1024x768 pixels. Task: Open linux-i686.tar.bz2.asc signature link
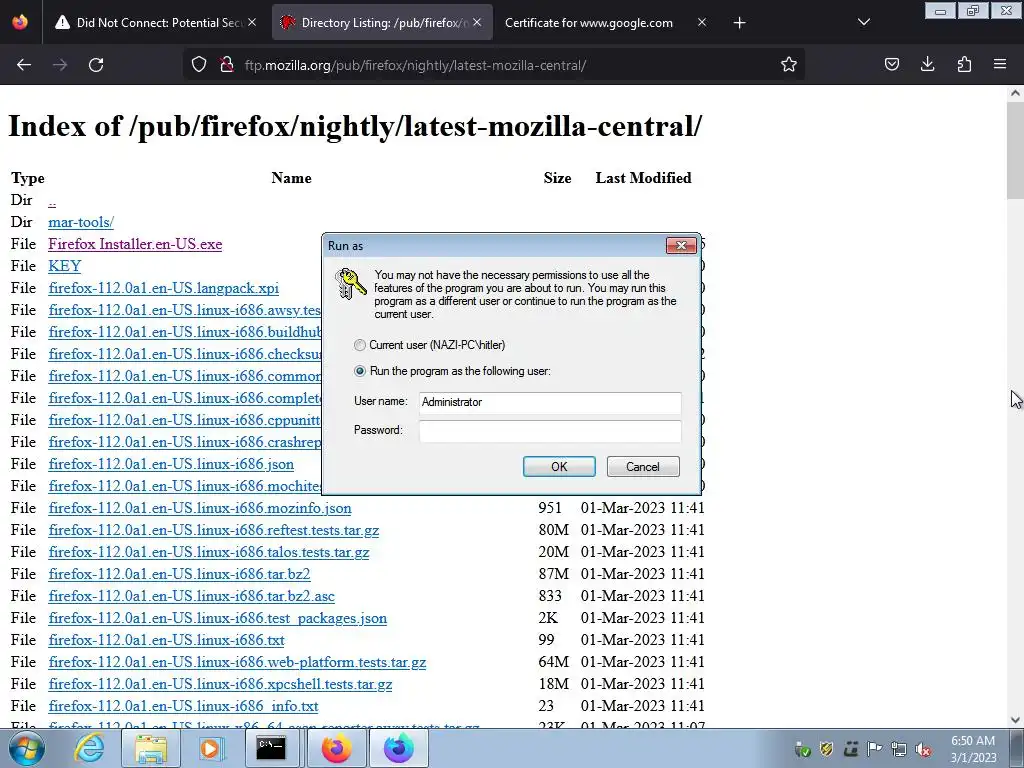pyautogui.click(x=191, y=596)
